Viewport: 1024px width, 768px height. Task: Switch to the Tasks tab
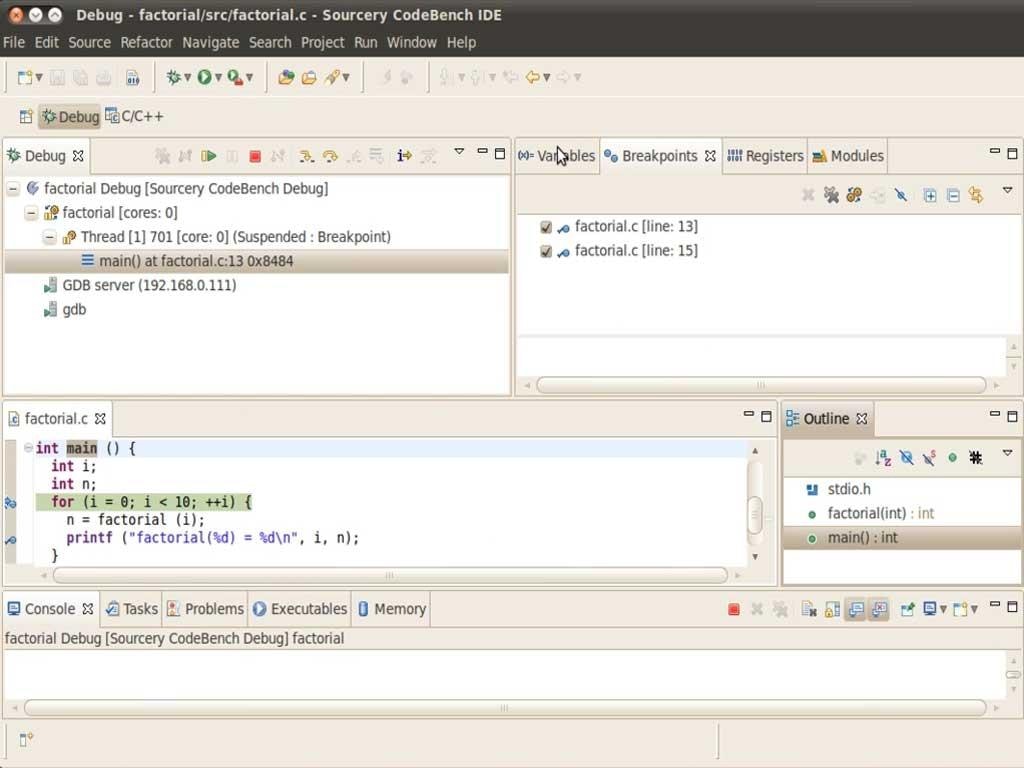pyautogui.click(x=132, y=609)
